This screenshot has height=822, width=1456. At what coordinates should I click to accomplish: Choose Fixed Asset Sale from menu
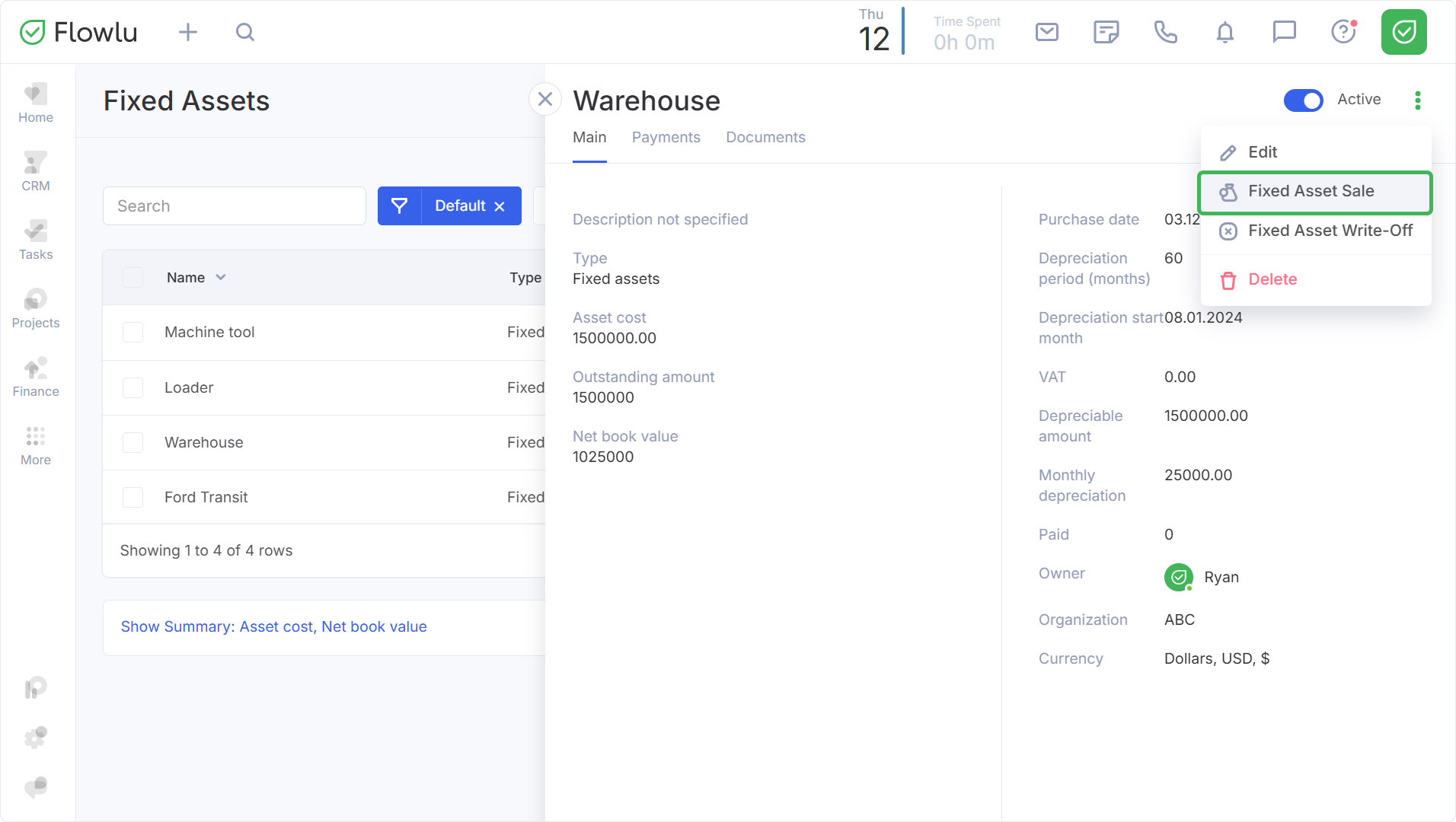pos(1311,192)
